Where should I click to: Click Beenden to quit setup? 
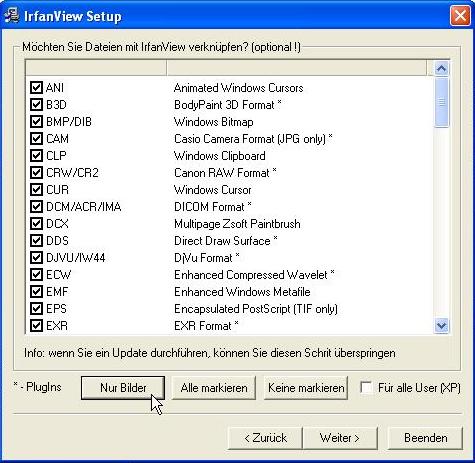click(425, 438)
